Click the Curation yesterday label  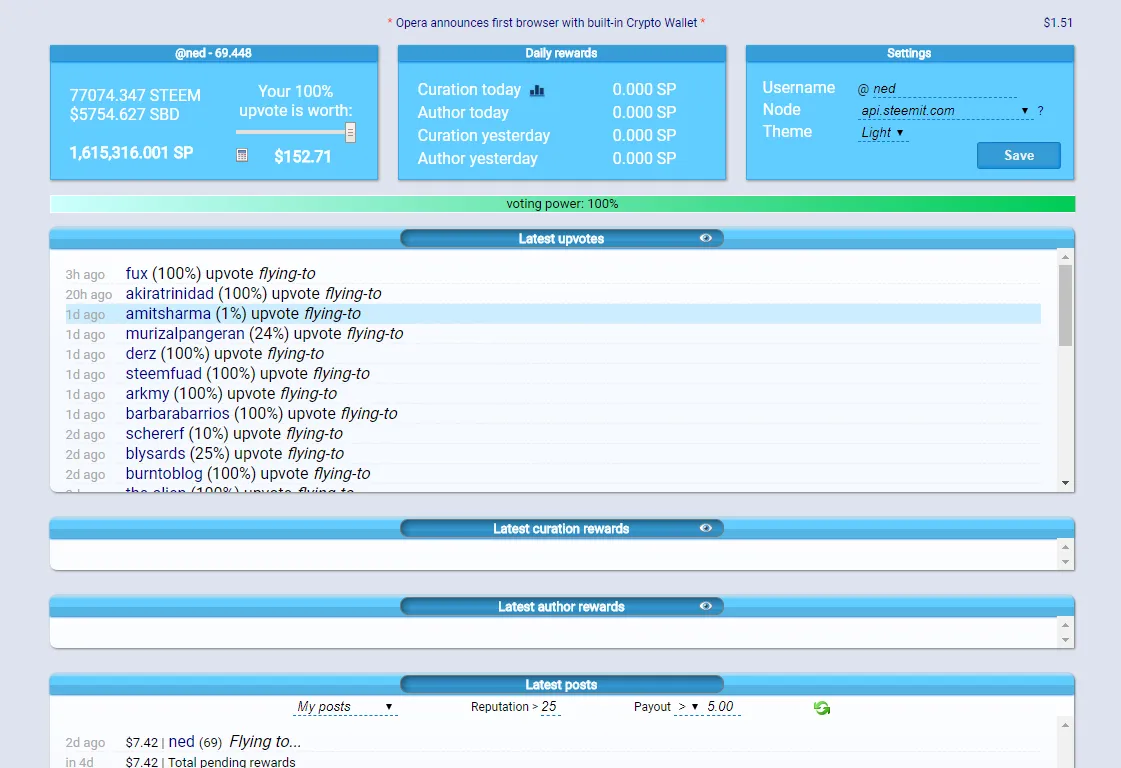tap(483, 135)
